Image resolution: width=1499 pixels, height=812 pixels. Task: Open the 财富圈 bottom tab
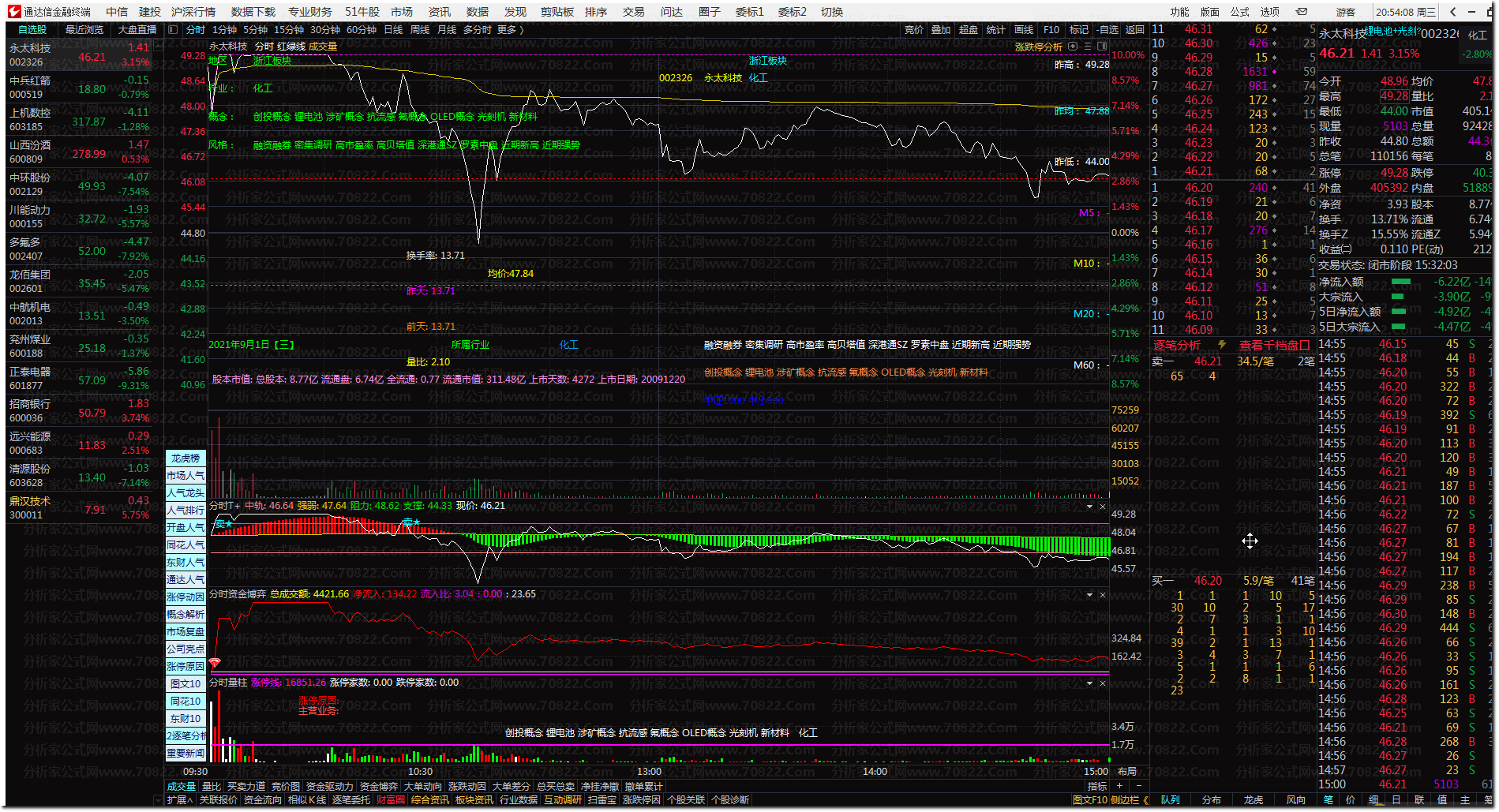391,800
